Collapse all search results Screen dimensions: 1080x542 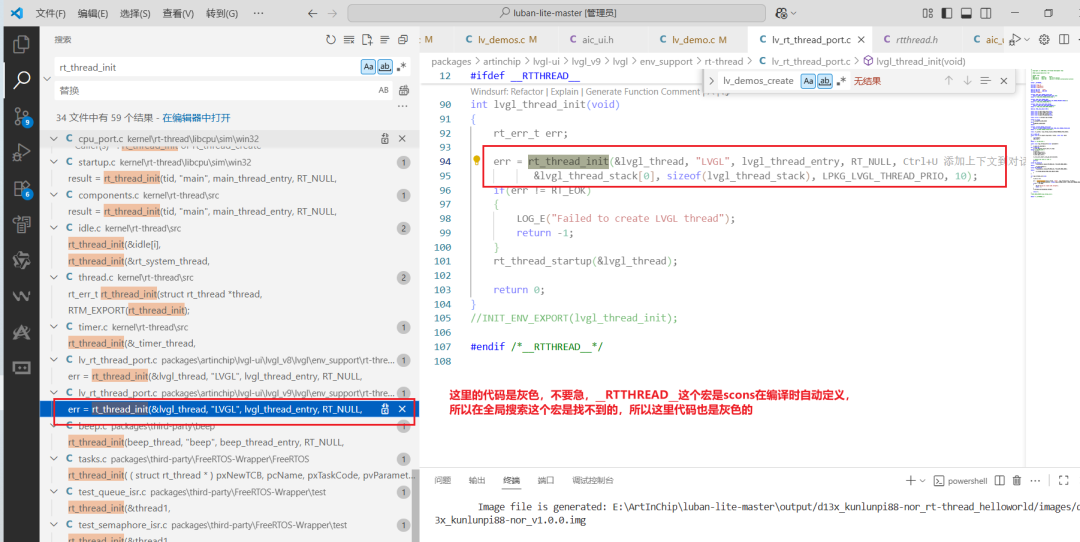tap(403, 40)
